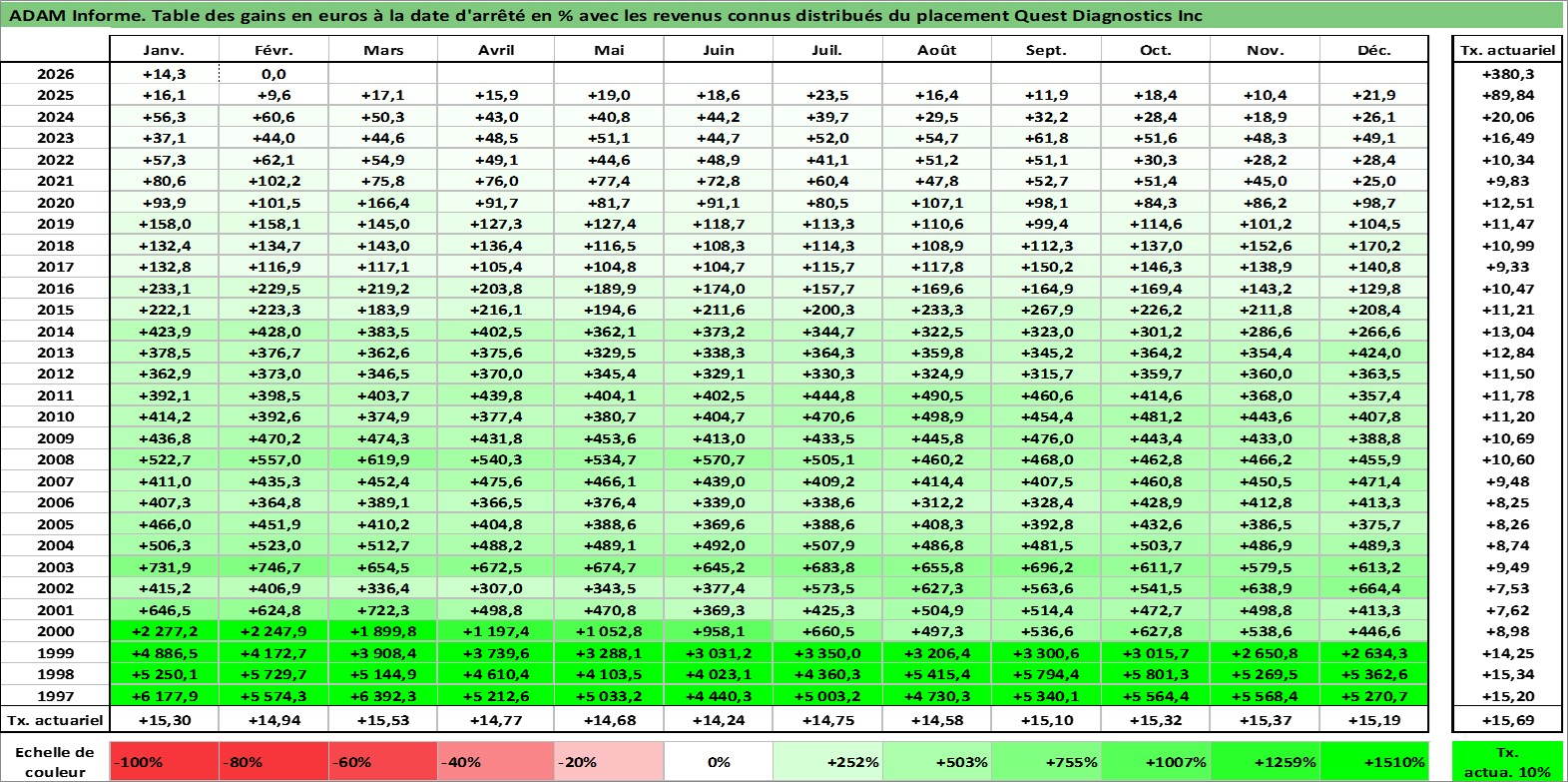Click the 'Tx. actuariel' right column header
This screenshot has width=1568, height=782.
click(x=1507, y=50)
